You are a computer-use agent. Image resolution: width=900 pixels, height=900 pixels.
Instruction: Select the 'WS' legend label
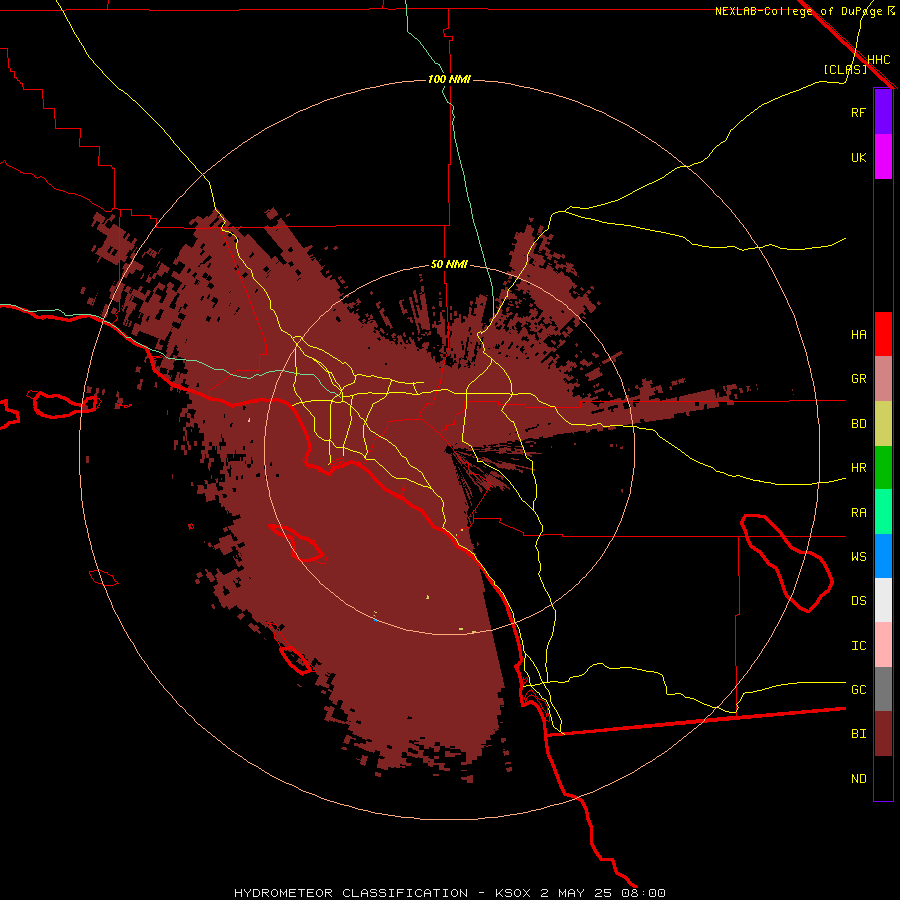point(858,557)
